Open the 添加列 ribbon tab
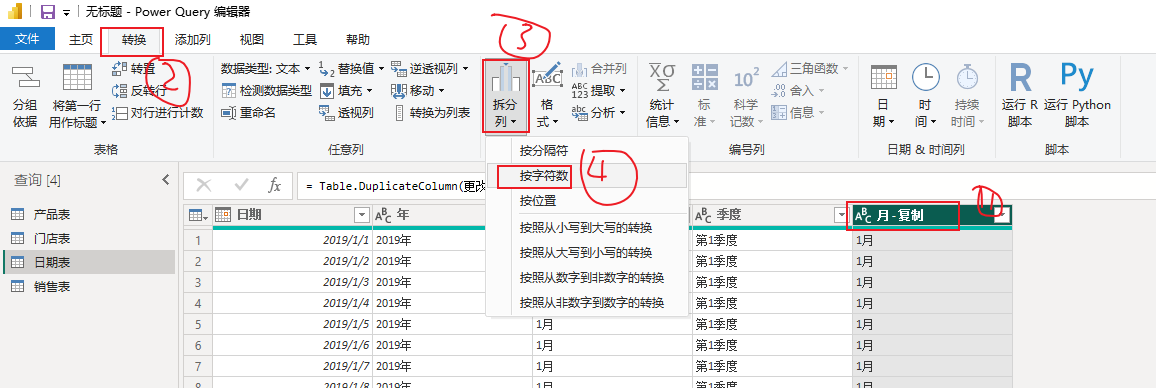 (x=193, y=40)
